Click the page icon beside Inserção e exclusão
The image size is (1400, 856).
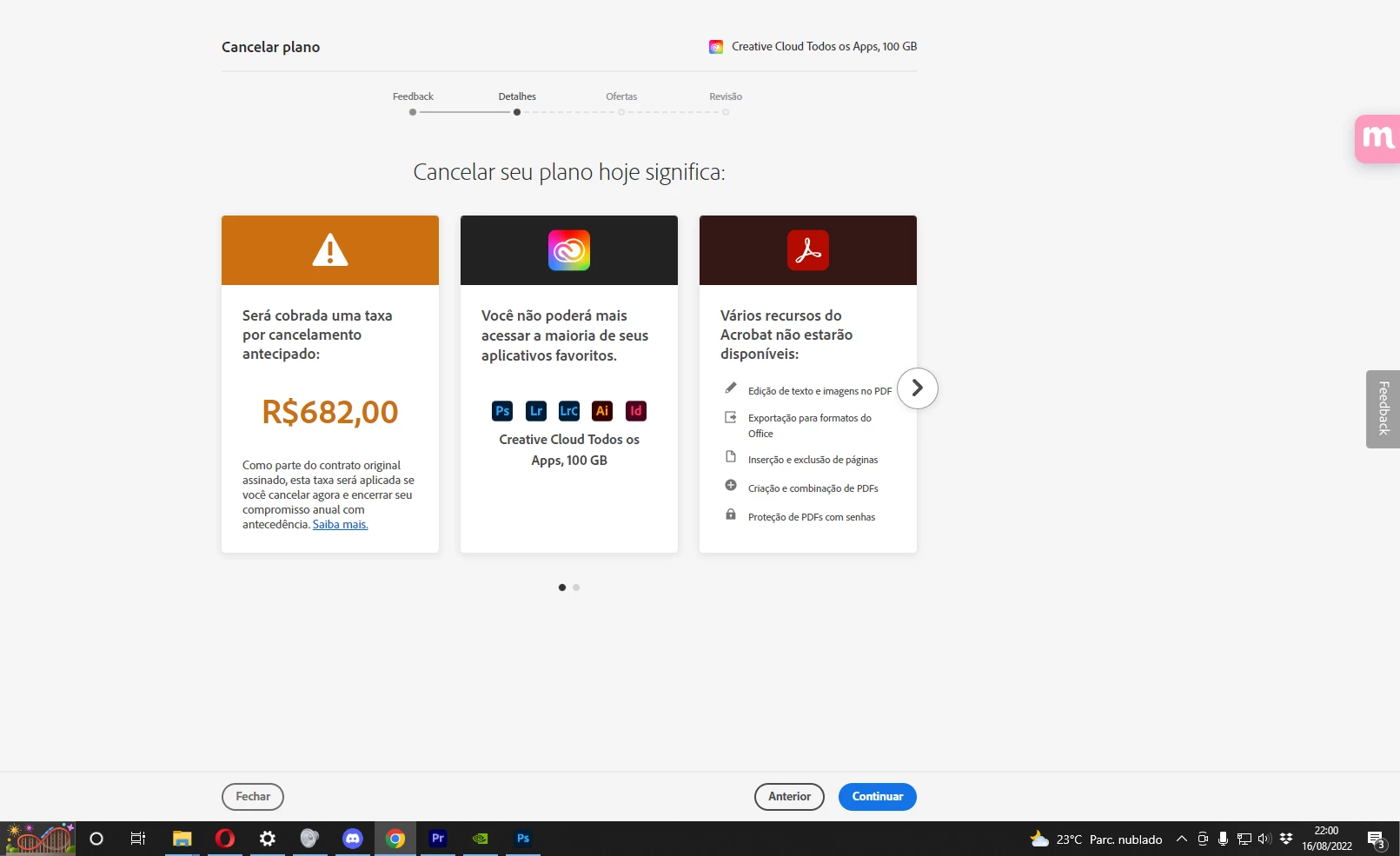tap(731, 457)
